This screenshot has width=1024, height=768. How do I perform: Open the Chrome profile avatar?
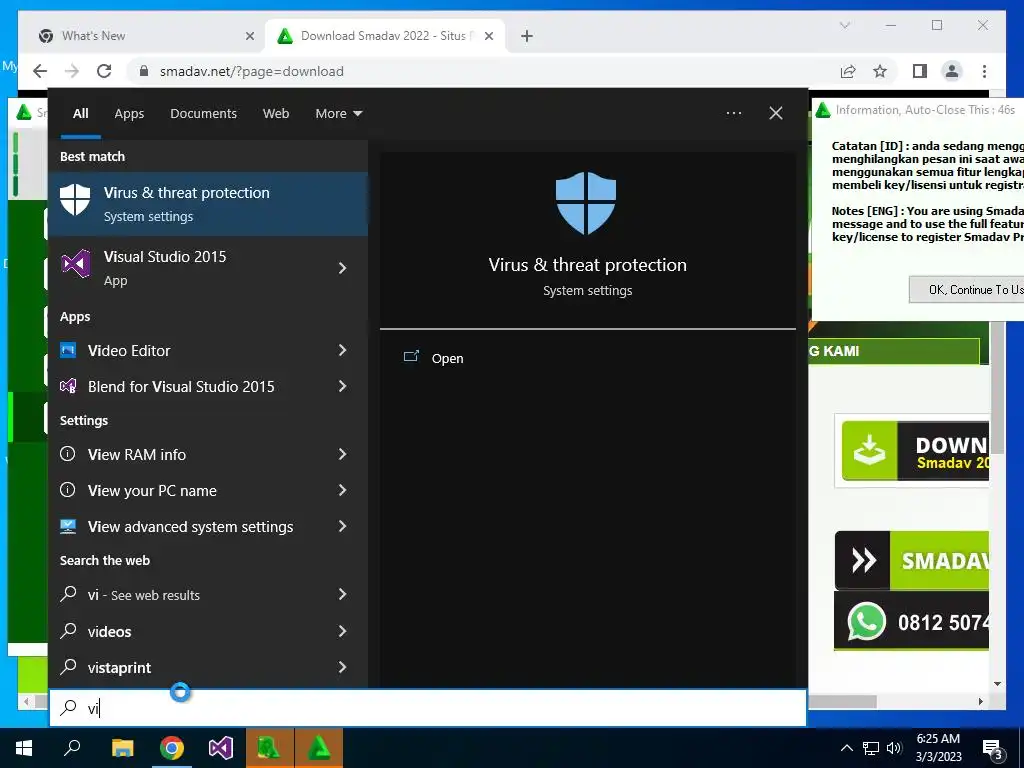click(952, 71)
